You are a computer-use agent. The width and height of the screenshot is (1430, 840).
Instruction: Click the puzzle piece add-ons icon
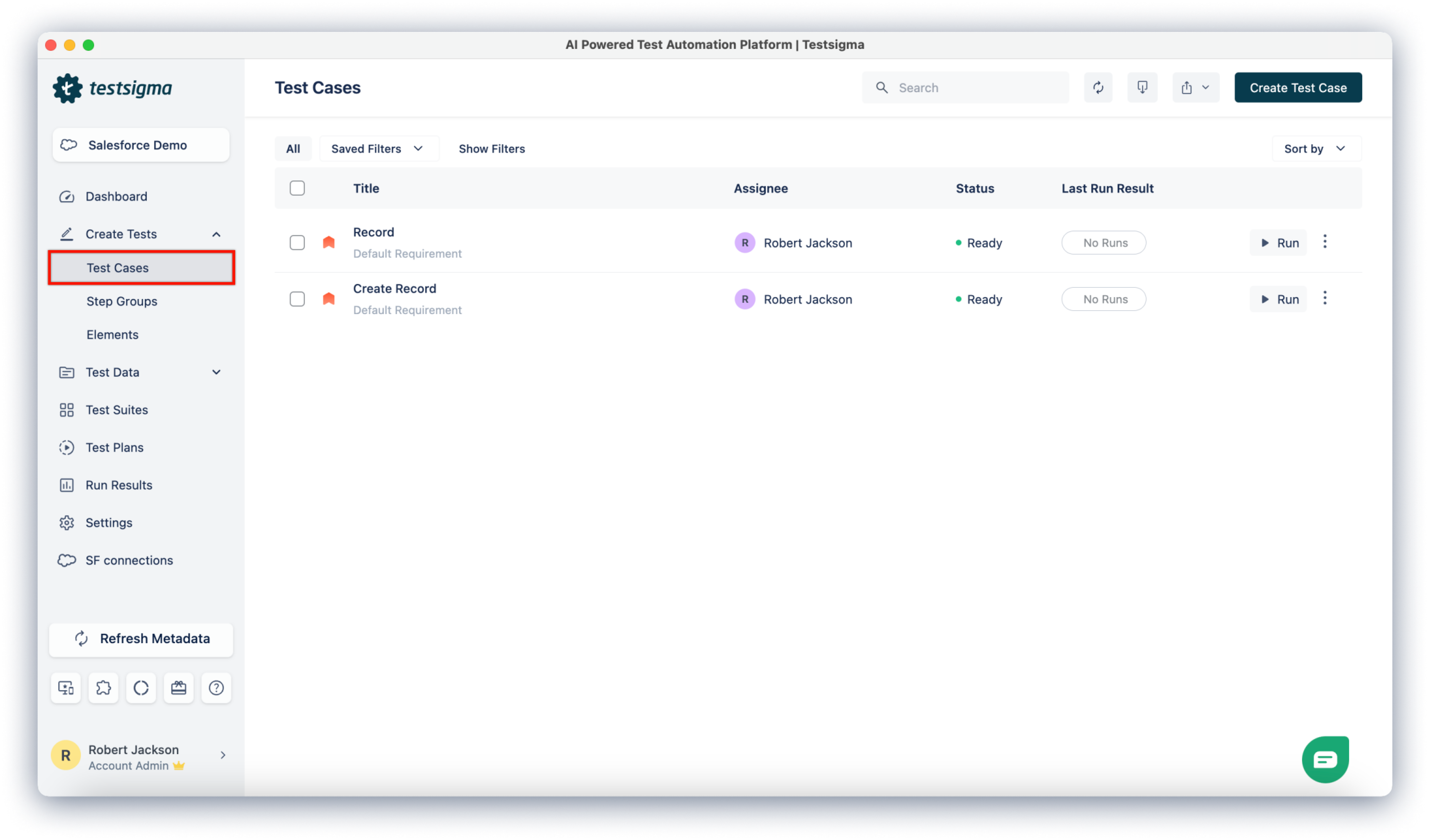103,687
